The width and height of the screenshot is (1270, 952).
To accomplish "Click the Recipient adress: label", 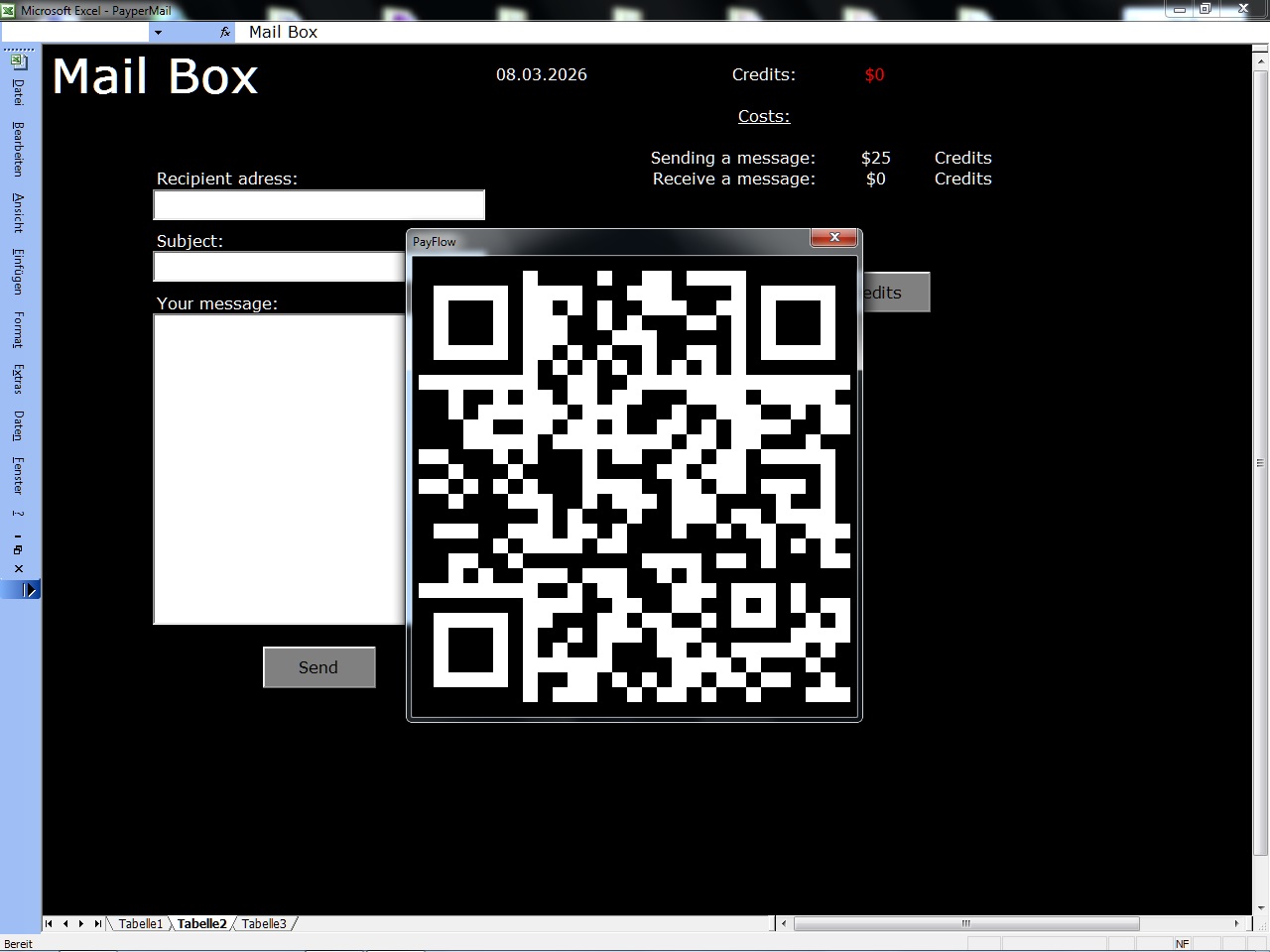I will click(227, 178).
